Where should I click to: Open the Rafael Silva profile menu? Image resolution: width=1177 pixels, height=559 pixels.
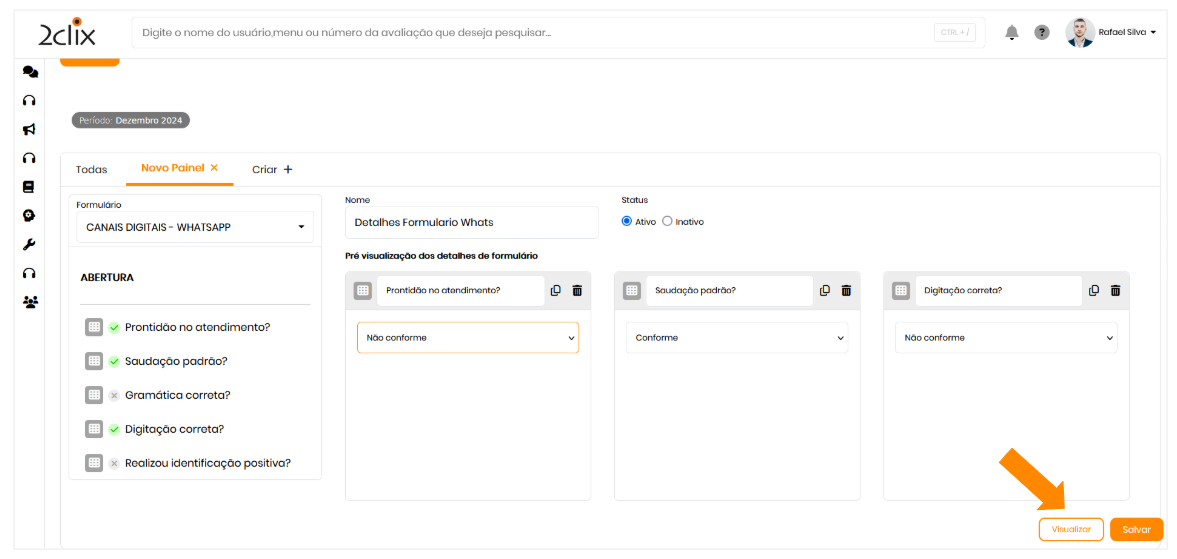click(x=1111, y=33)
